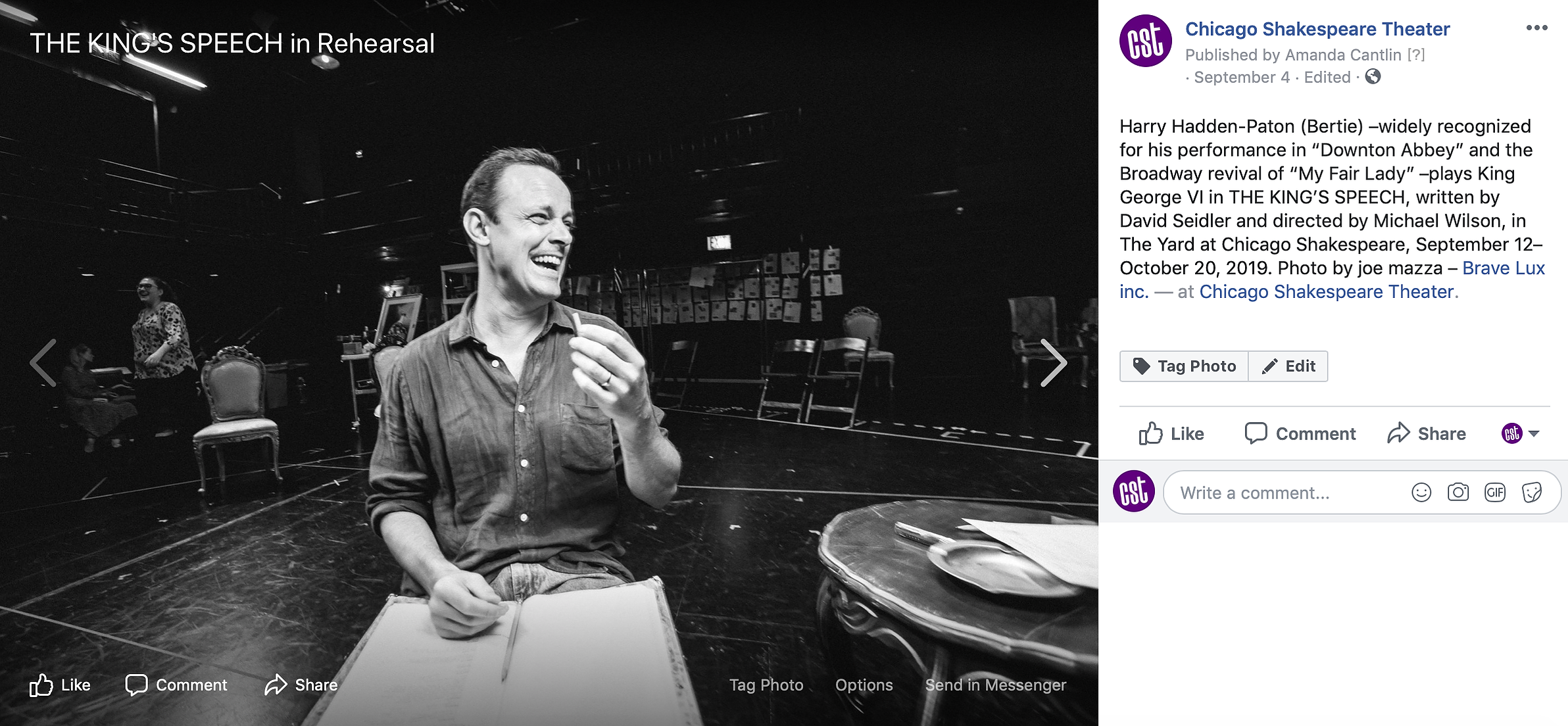Image resolution: width=1568 pixels, height=726 pixels.
Task: Choose Send in Messenger option
Action: click(x=995, y=685)
